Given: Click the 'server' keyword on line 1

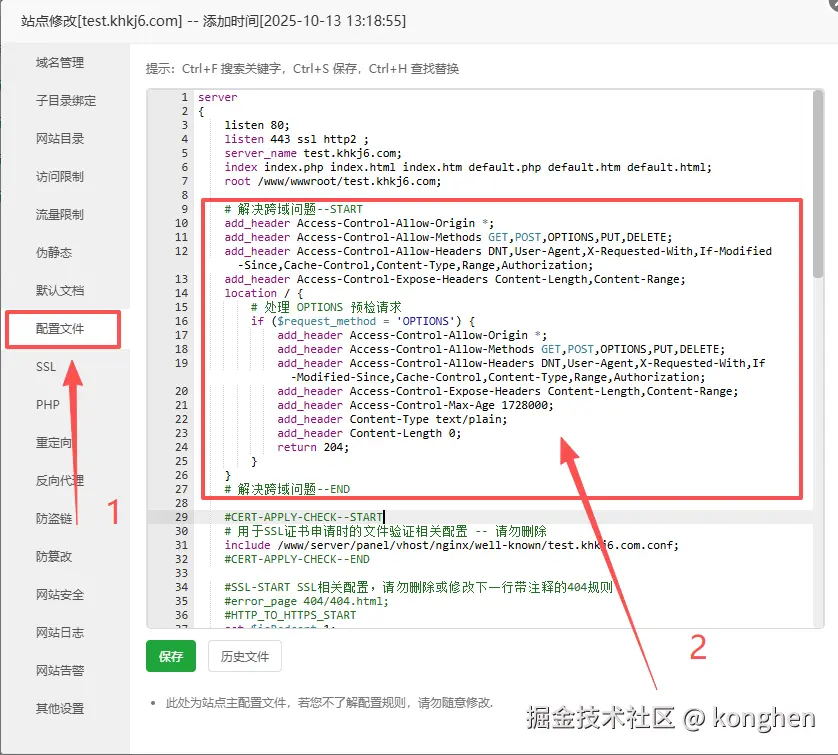Looking at the screenshot, I should pyautogui.click(x=218, y=97).
